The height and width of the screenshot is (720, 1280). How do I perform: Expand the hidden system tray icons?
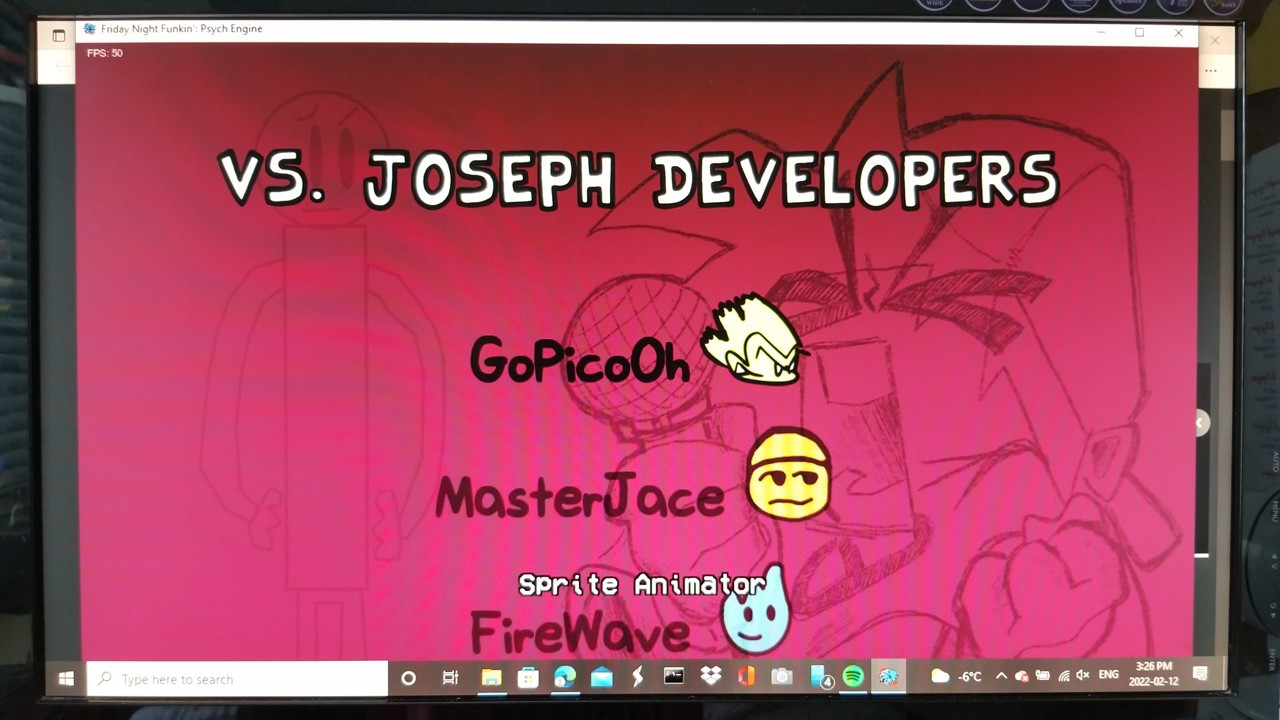[1002, 675]
